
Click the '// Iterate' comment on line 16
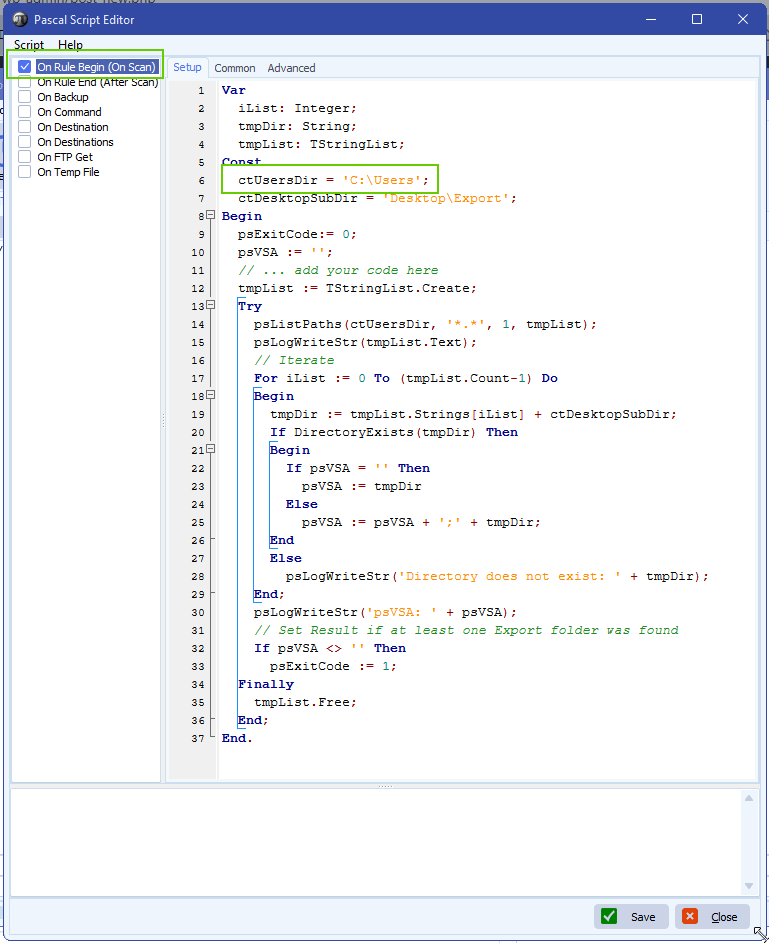point(294,360)
